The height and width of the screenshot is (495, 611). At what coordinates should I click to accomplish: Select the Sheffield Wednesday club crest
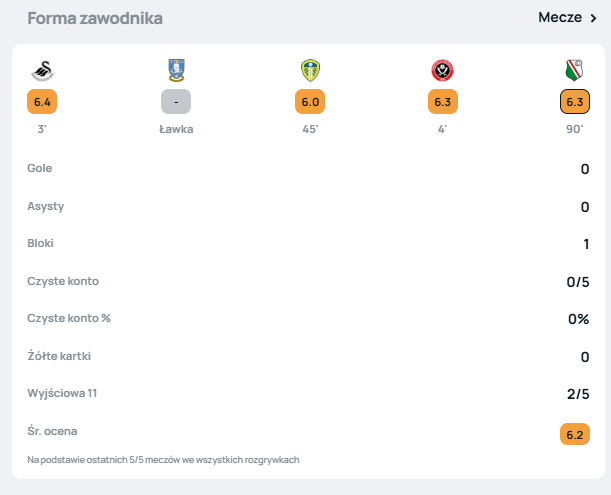[x=176, y=70]
